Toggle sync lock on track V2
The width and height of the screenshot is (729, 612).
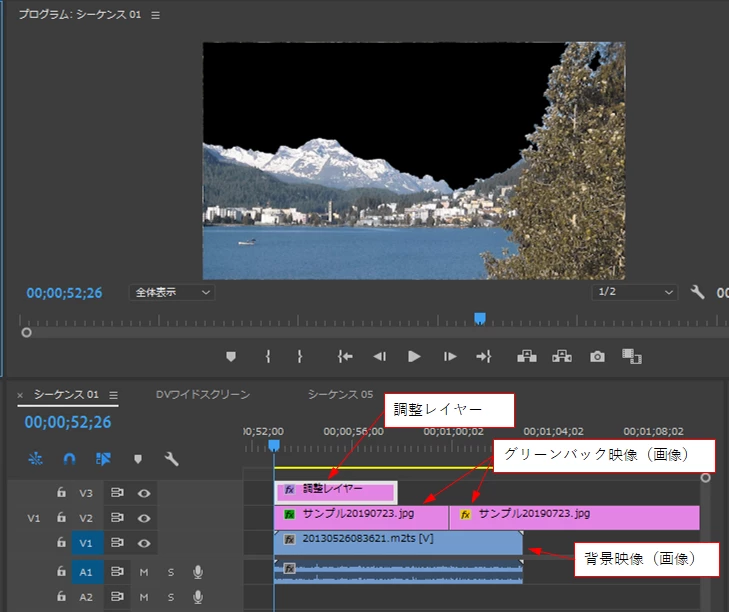pyautogui.click(x=117, y=517)
